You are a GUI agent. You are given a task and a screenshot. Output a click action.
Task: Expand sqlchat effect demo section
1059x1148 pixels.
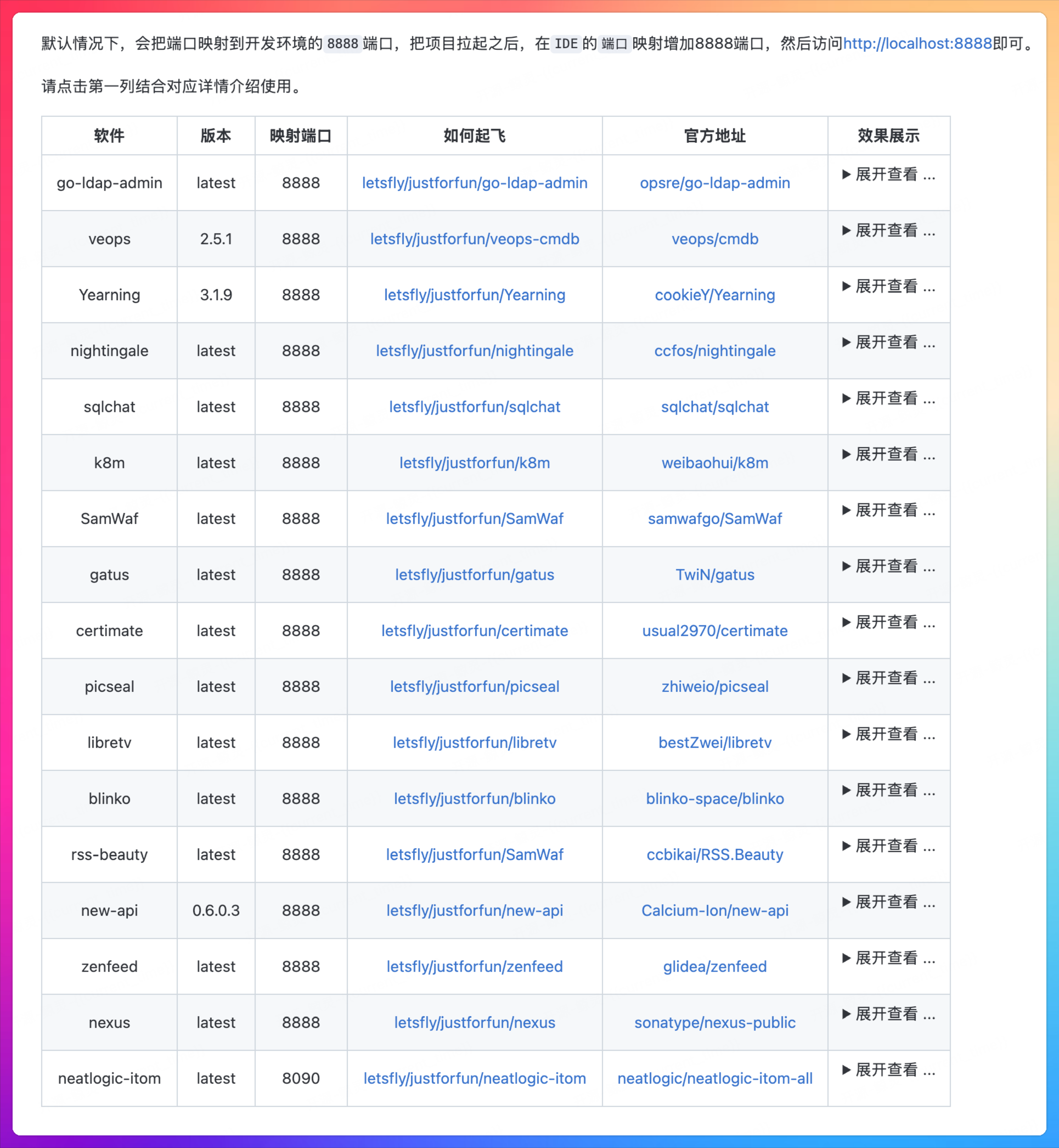pyautogui.click(x=889, y=399)
